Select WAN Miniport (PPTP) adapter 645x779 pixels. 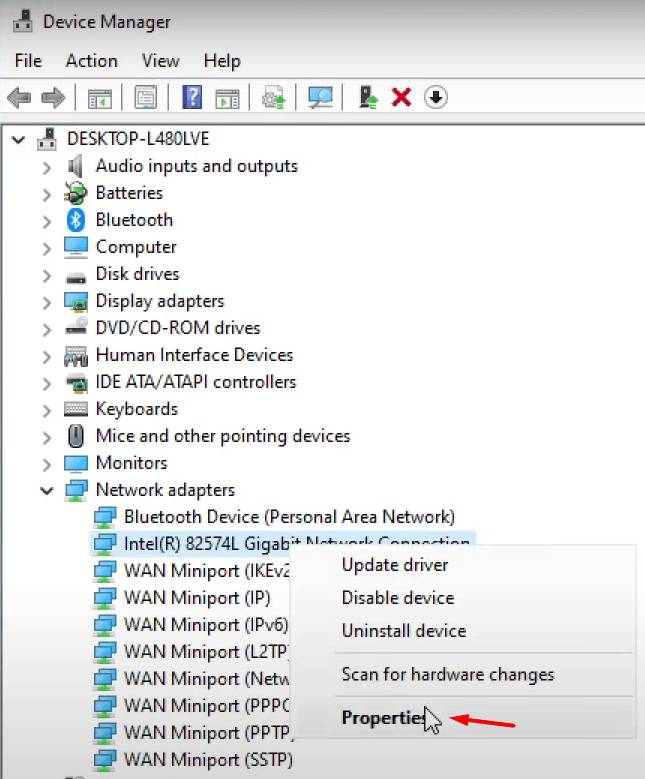(x=207, y=732)
